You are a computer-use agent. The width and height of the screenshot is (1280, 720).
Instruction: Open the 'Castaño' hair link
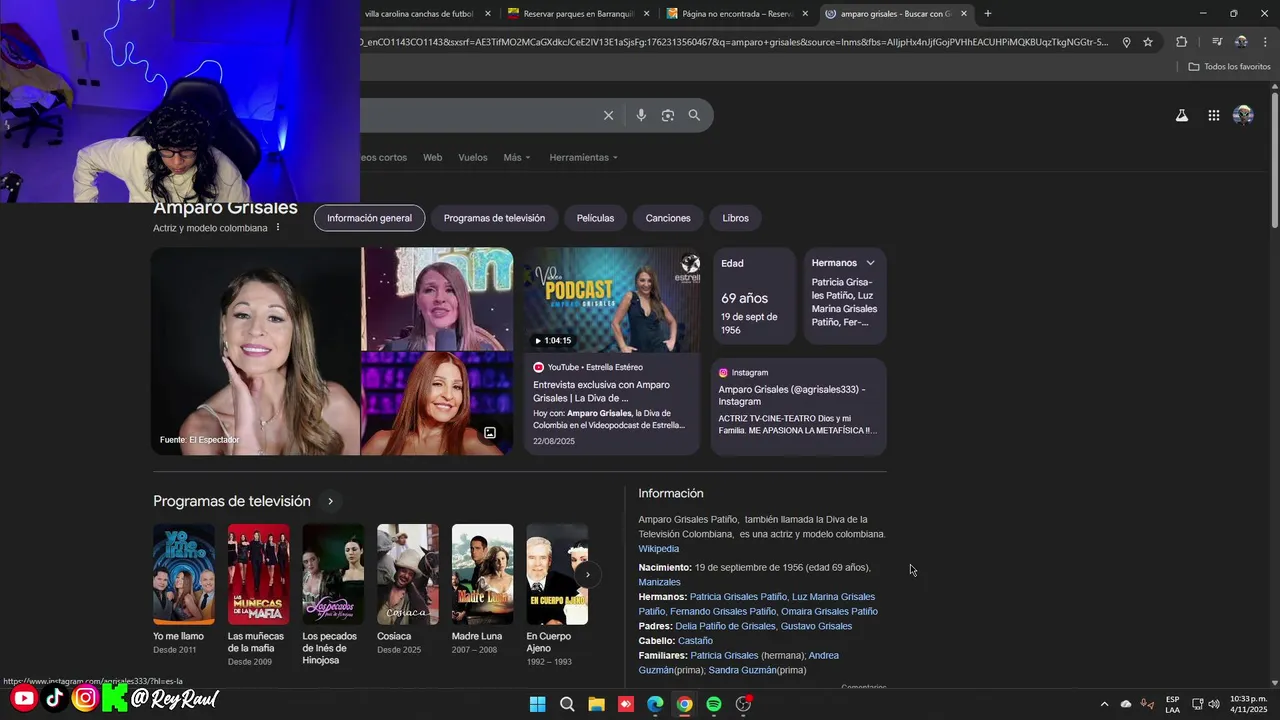click(695, 641)
